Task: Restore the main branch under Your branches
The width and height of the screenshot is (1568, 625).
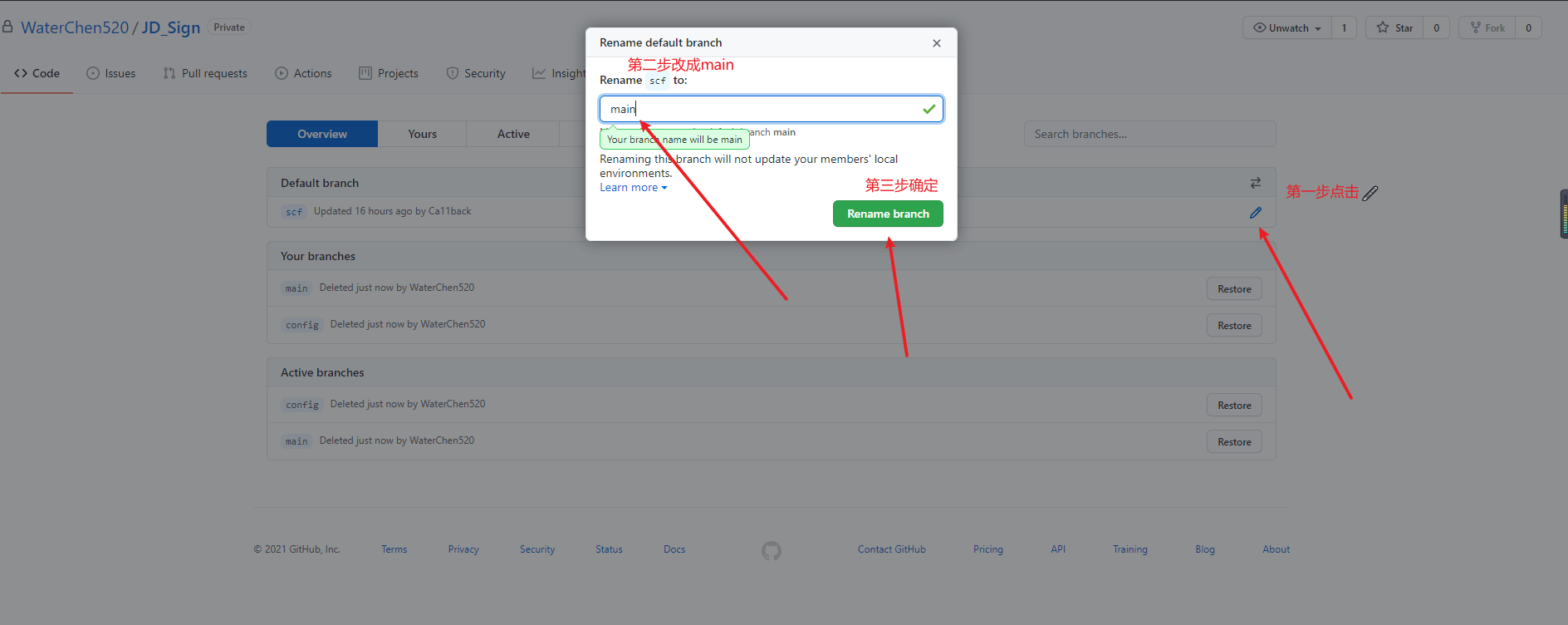Action: 1233,289
